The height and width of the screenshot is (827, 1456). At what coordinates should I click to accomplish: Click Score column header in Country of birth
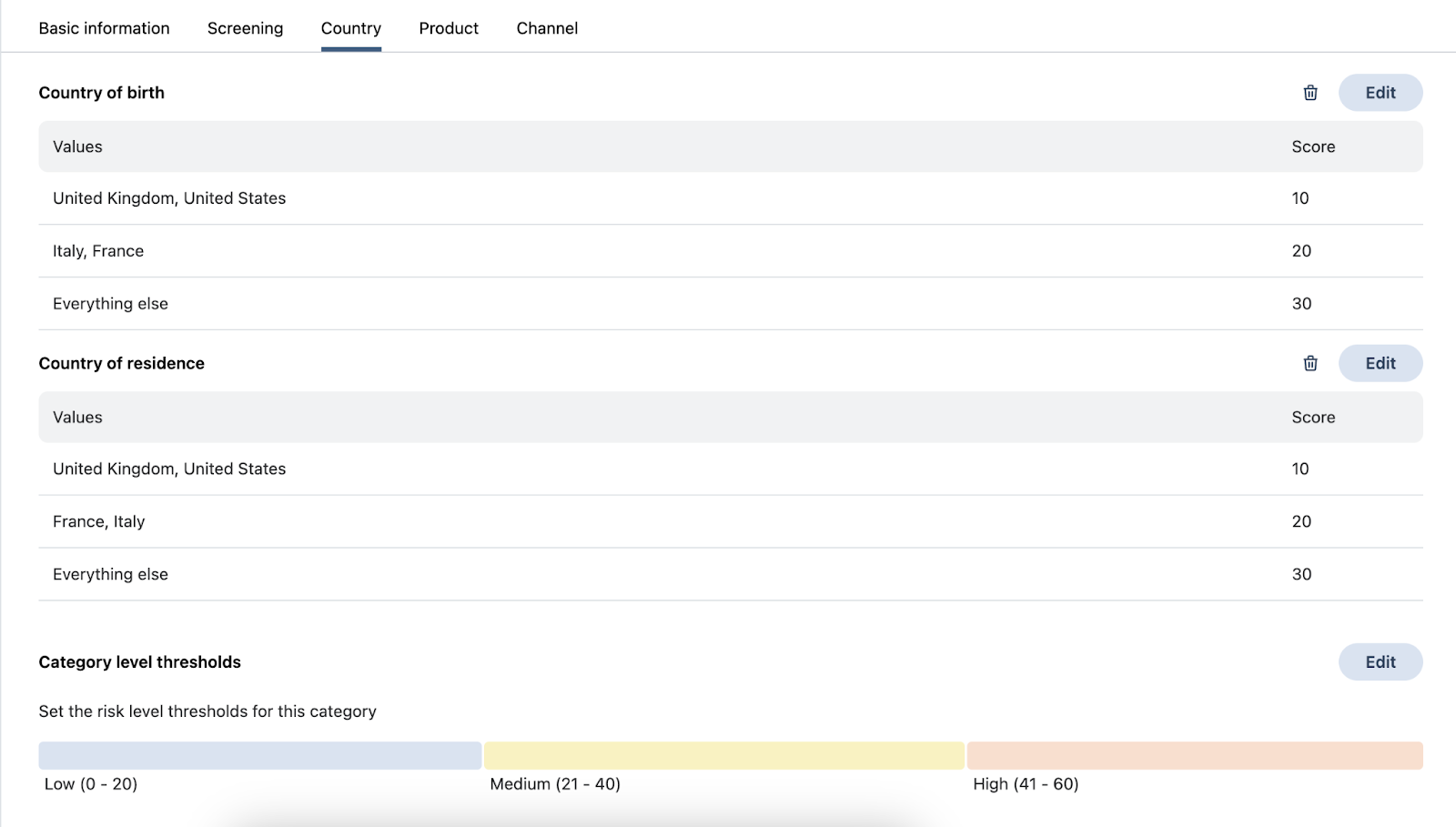1313,146
